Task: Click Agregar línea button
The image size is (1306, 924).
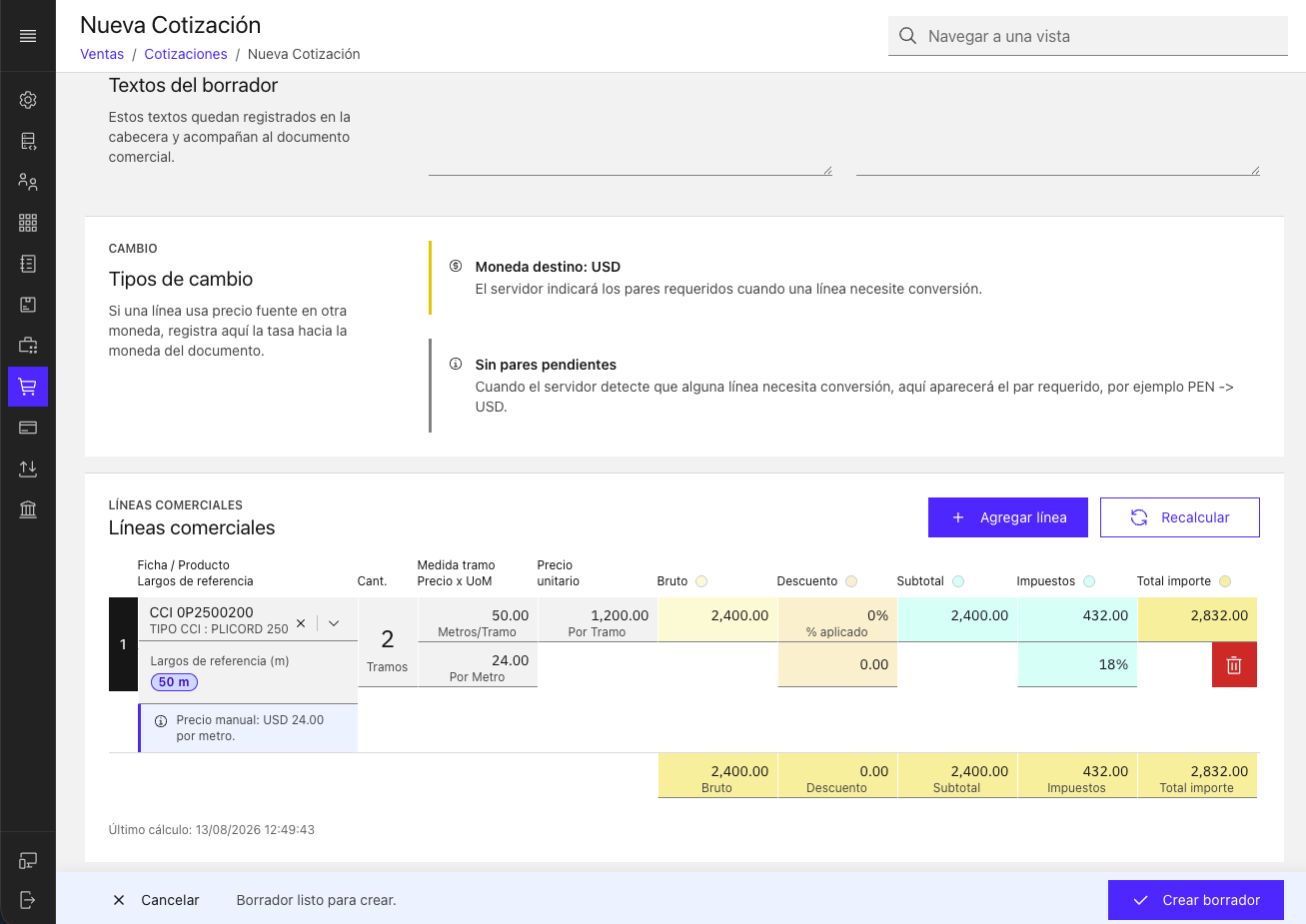Action: point(1008,517)
